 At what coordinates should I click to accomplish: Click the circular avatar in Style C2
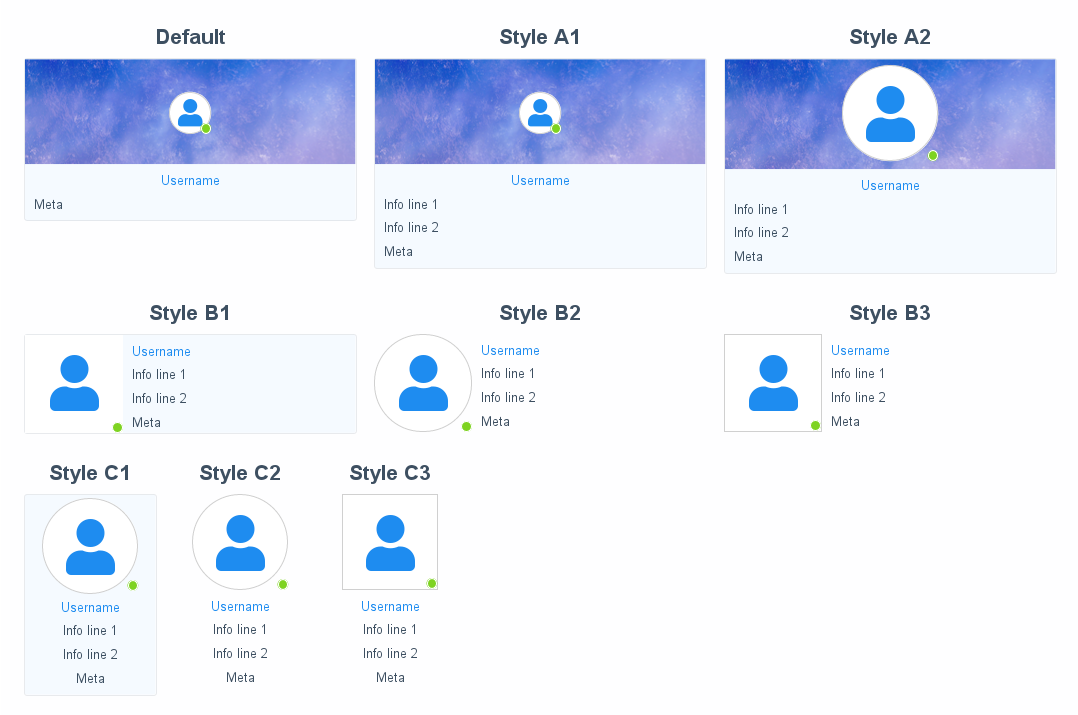240,543
